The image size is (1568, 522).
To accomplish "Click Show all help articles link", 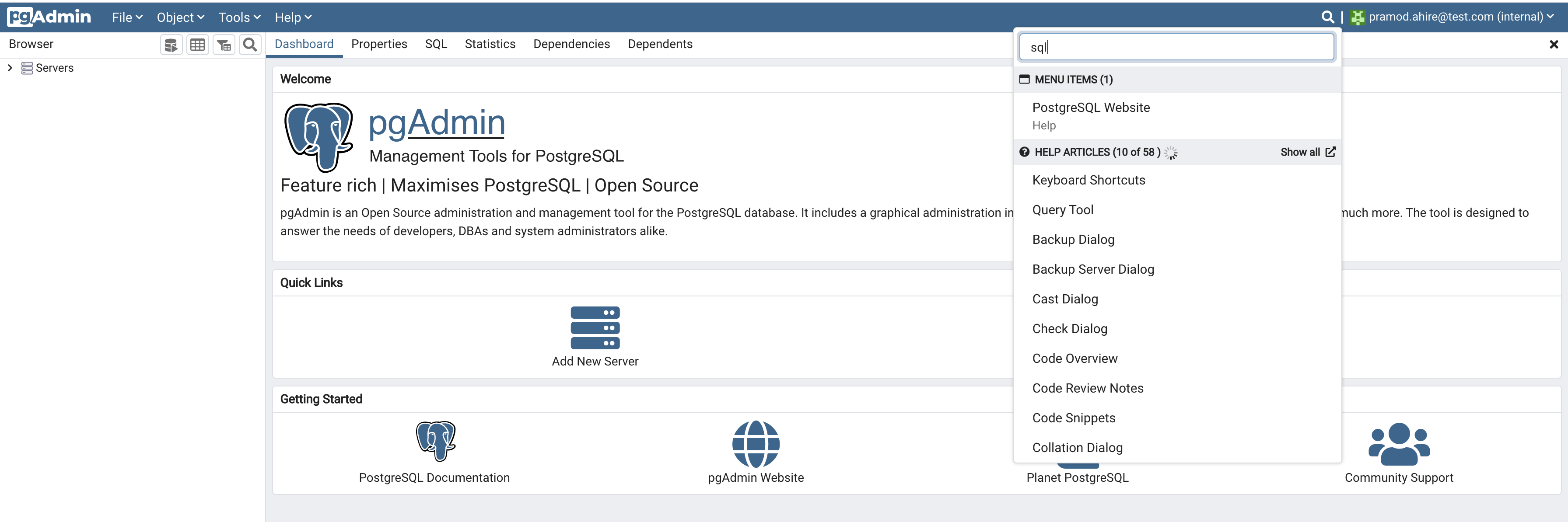I will coord(1307,152).
